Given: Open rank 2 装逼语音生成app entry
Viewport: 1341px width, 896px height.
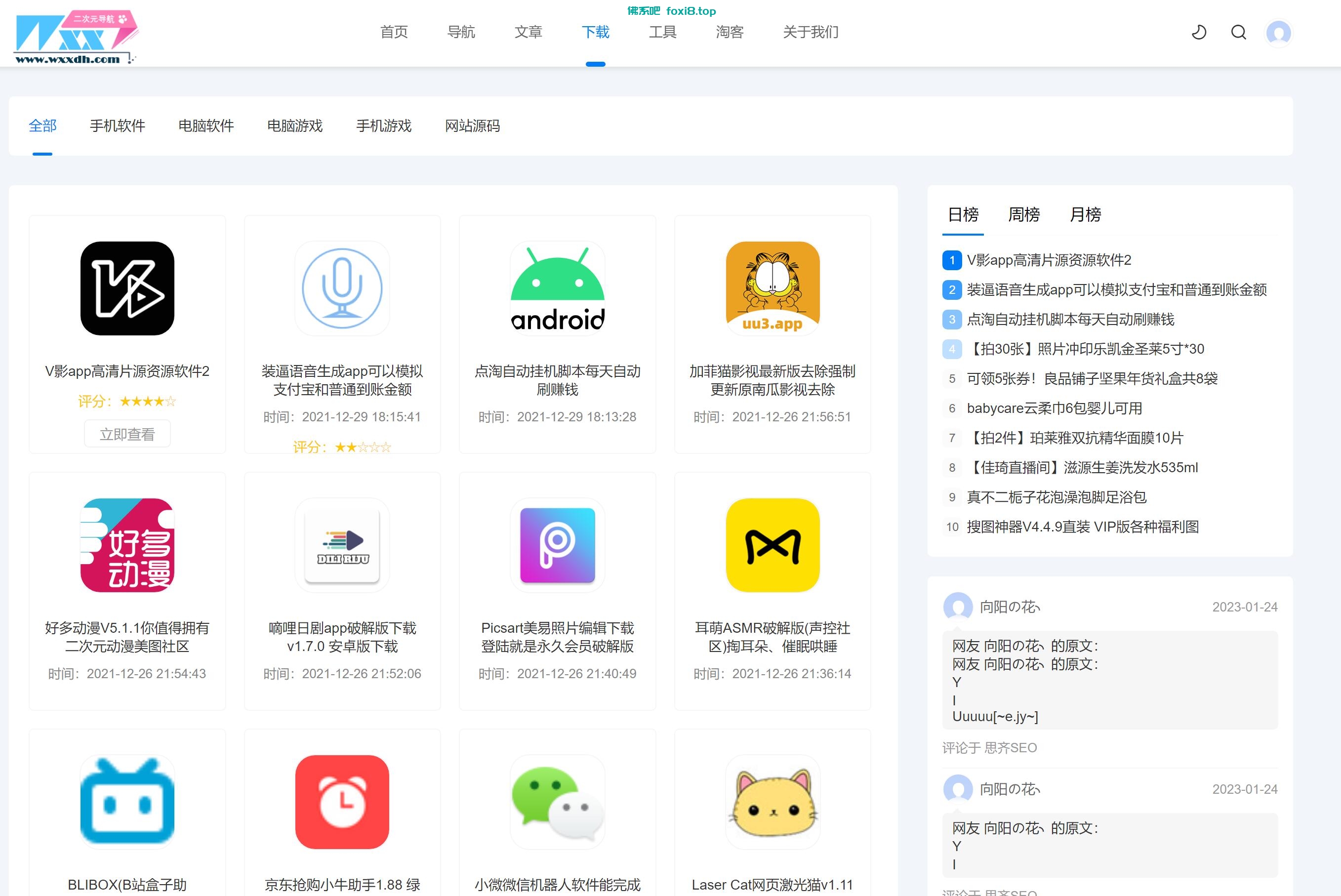Looking at the screenshot, I should click(1117, 290).
